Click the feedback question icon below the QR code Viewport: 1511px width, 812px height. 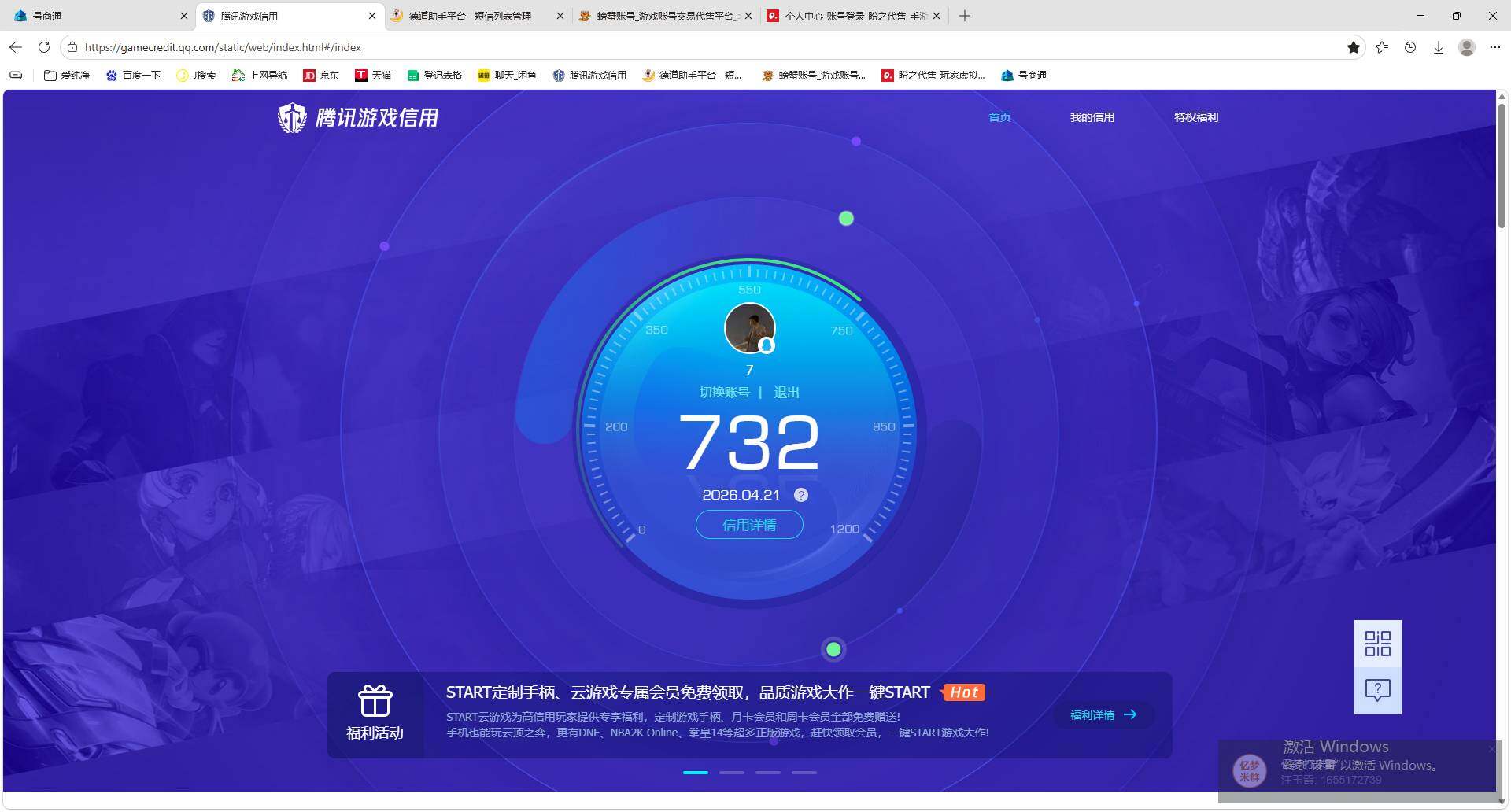1377,690
